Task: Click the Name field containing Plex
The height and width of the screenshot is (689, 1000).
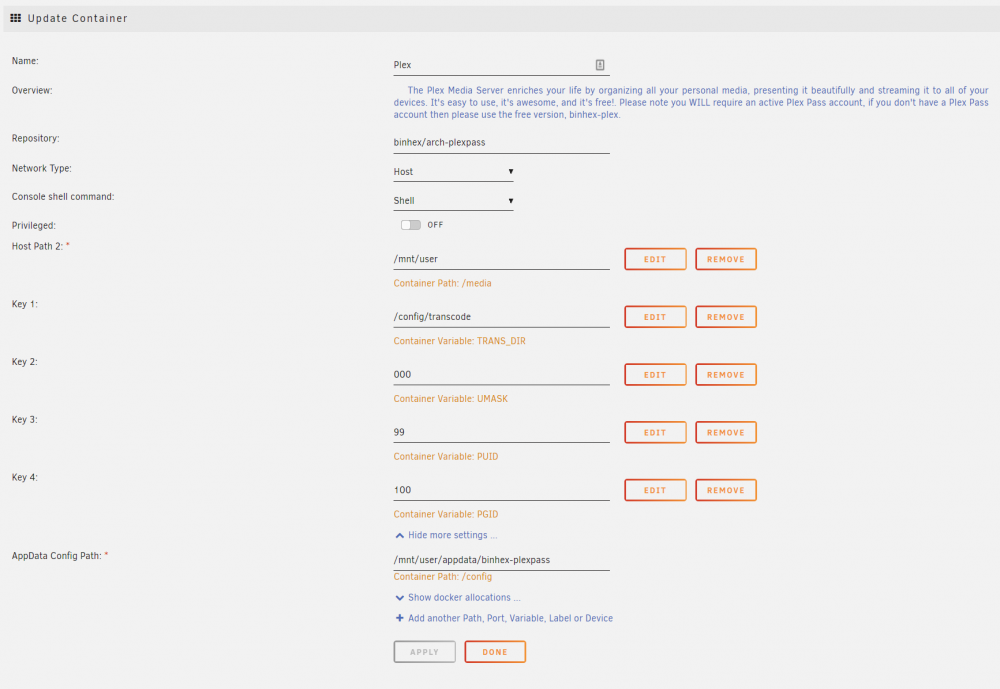Action: click(x=501, y=65)
